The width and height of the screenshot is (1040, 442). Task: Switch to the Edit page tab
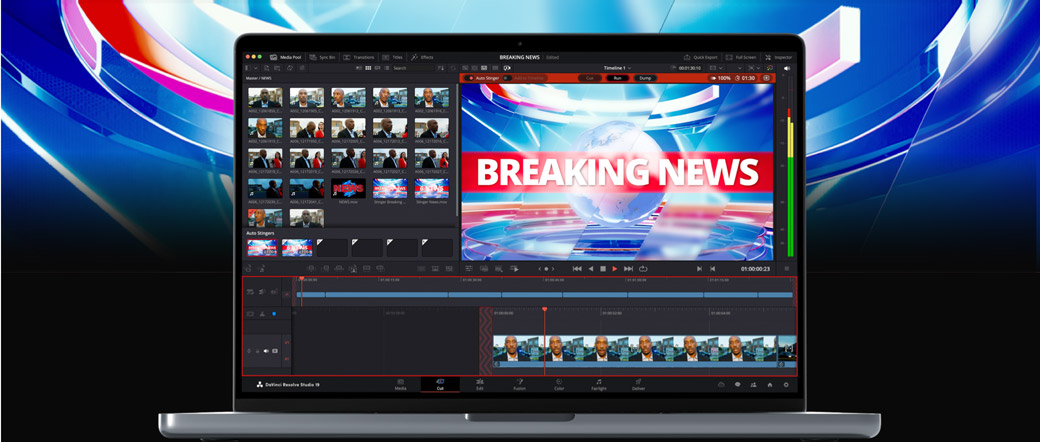(x=479, y=383)
